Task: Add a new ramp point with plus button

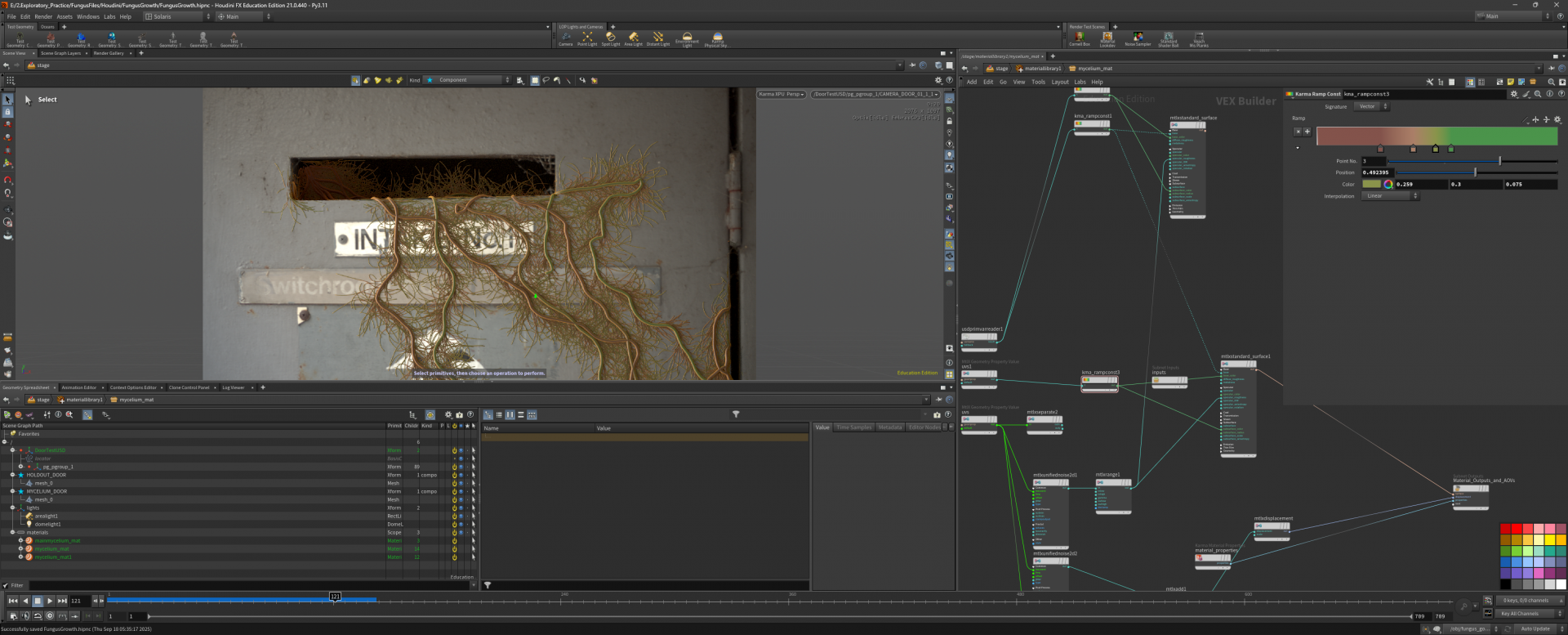Action: pos(1307,132)
